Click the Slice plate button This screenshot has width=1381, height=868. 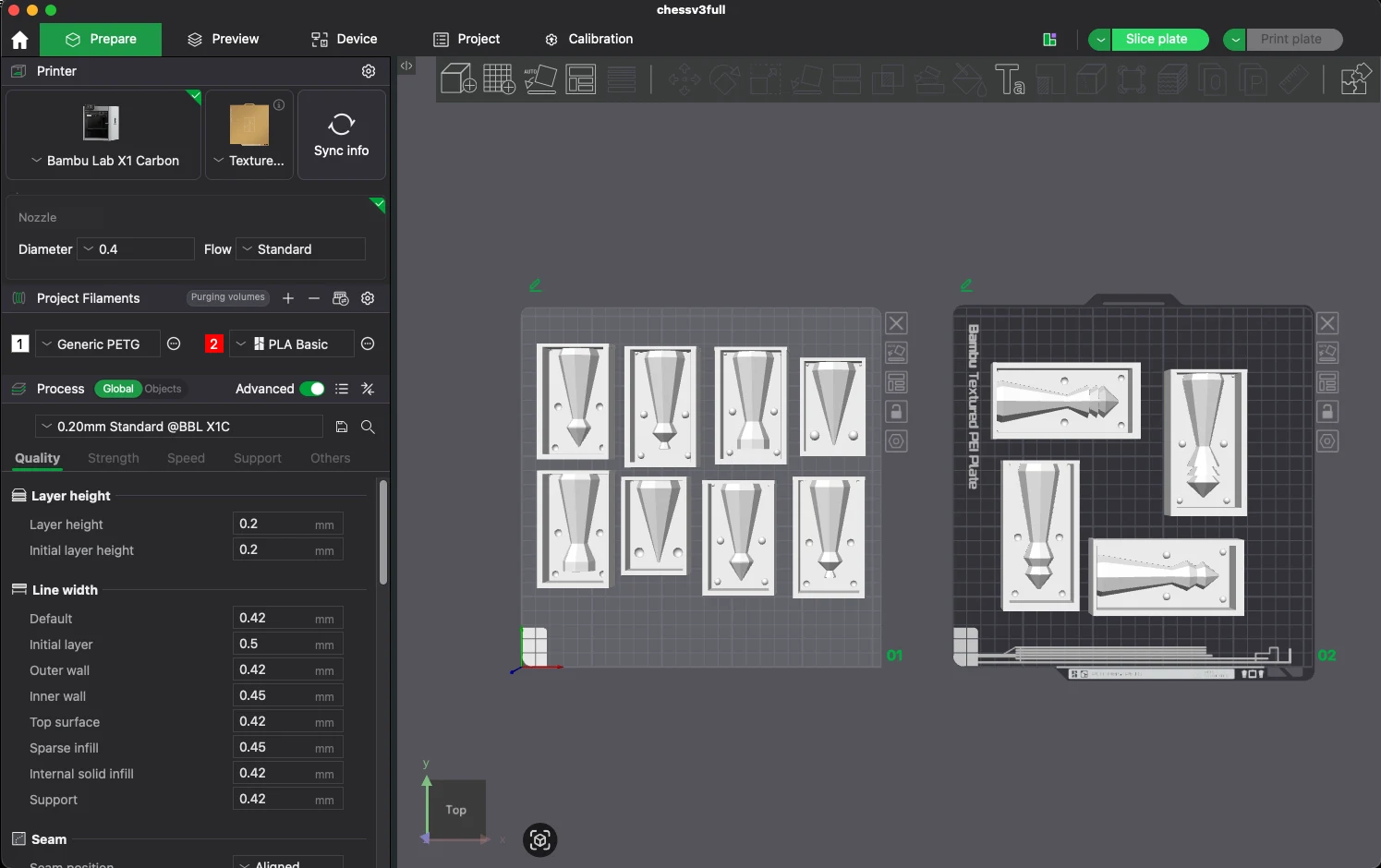[1158, 40]
